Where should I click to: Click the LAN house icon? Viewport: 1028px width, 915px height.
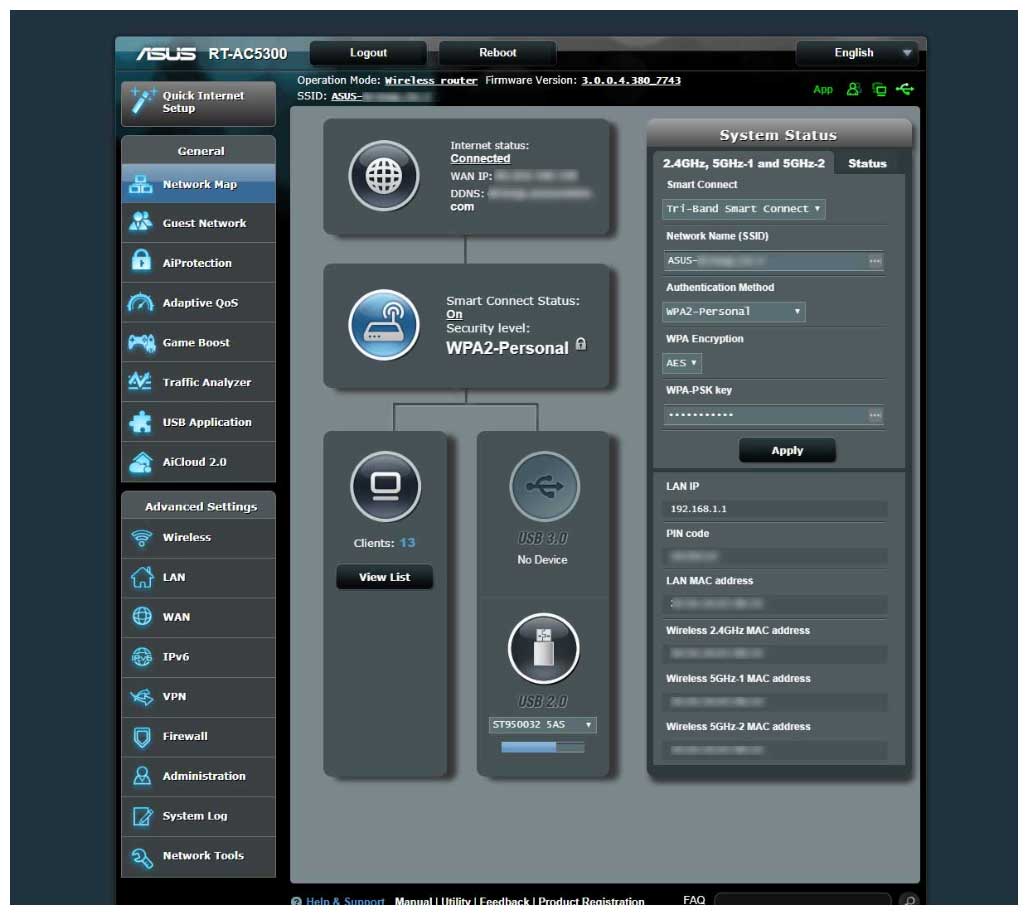coord(141,577)
